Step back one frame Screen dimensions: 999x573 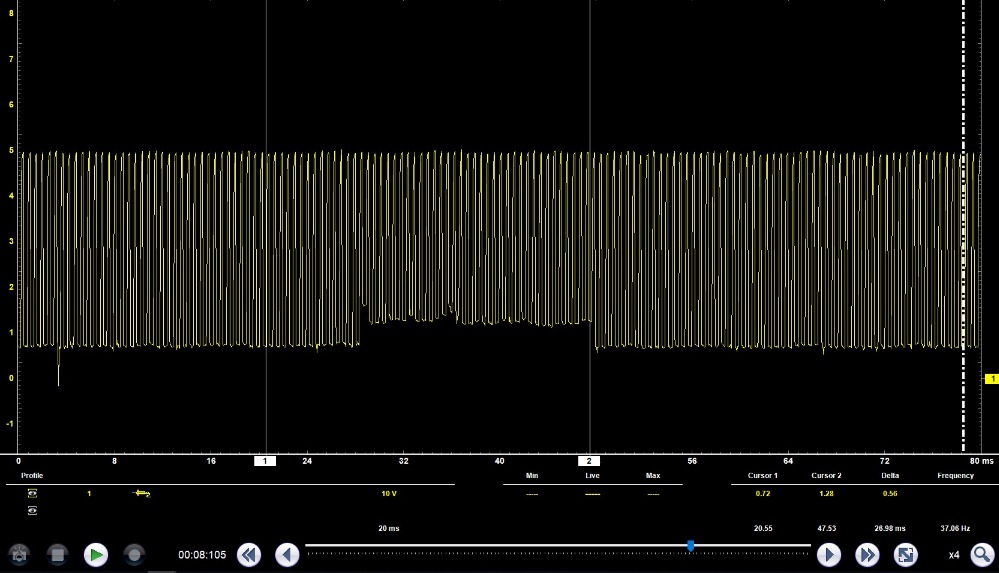coord(287,554)
